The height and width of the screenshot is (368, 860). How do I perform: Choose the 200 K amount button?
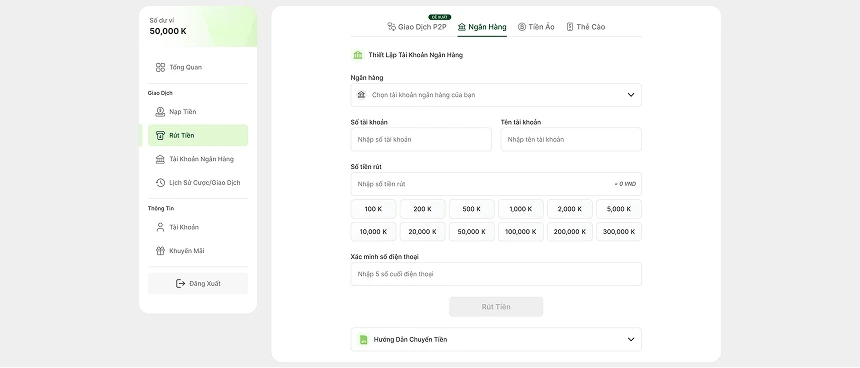pyautogui.click(x=422, y=209)
